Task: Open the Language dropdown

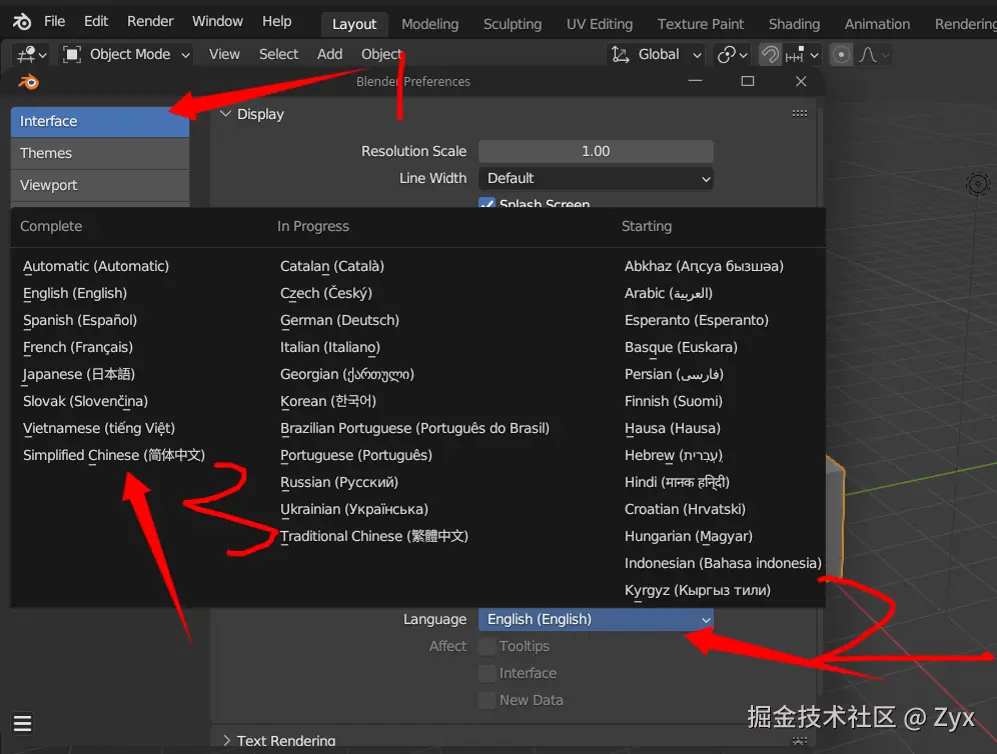Action: coord(596,619)
